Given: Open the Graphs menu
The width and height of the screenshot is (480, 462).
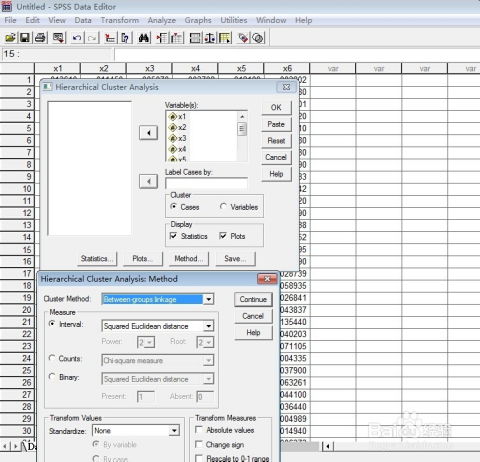Looking at the screenshot, I should coord(198,20).
